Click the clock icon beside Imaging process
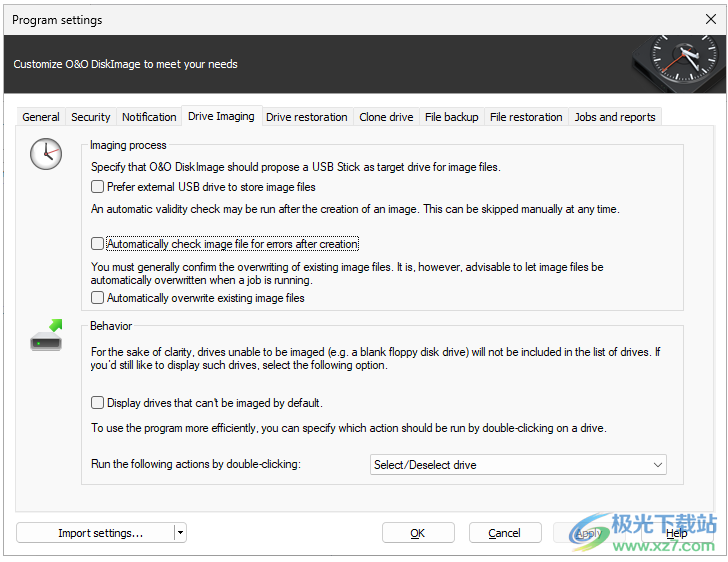The height and width of the screenshot is (562, 728). point(46,154)
